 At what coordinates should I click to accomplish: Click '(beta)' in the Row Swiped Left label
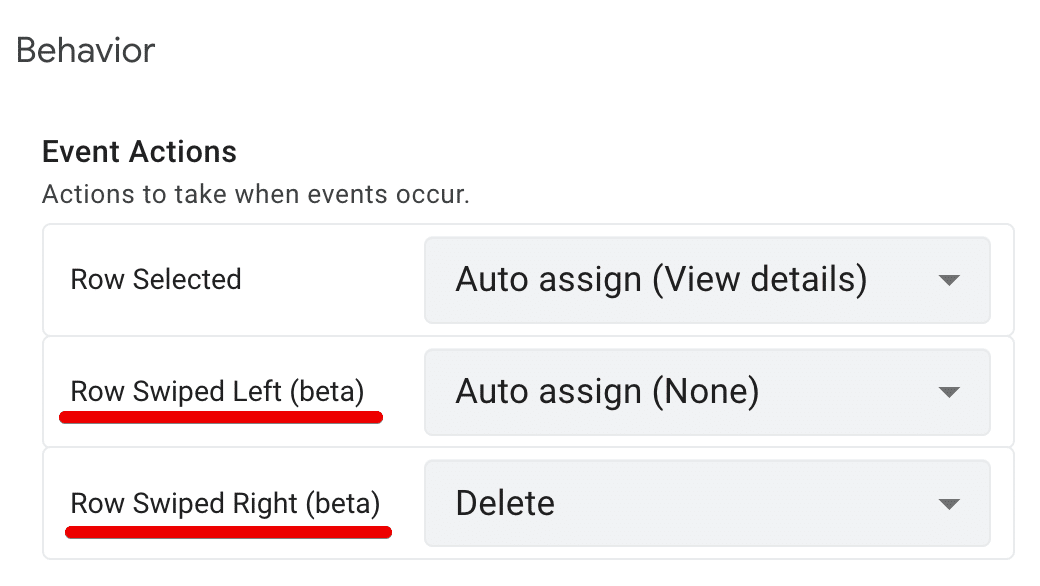coord(326,391)
